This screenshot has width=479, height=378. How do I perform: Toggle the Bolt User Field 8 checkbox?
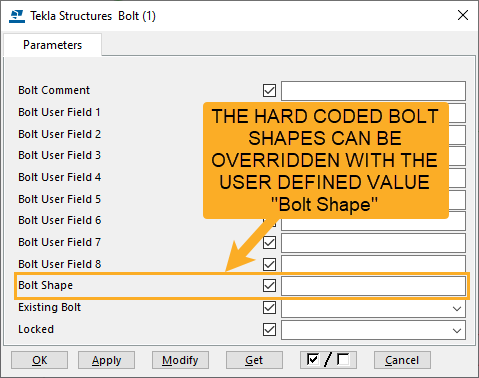pyautogui.click(x=269, y=264)
